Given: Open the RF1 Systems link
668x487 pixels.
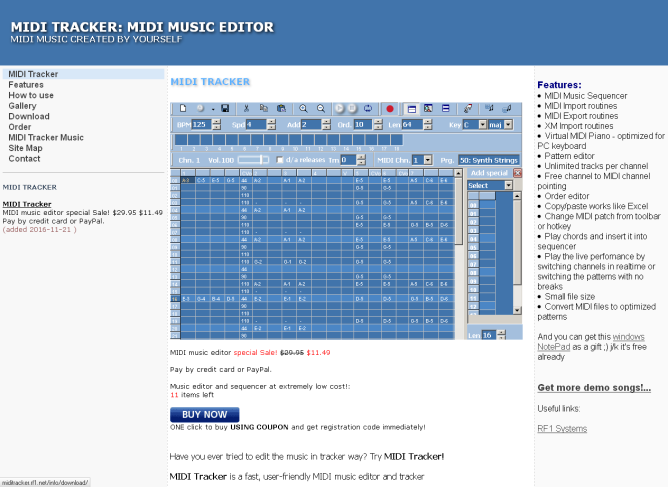Looking at the screenshot, I should [x=562, y=429].
